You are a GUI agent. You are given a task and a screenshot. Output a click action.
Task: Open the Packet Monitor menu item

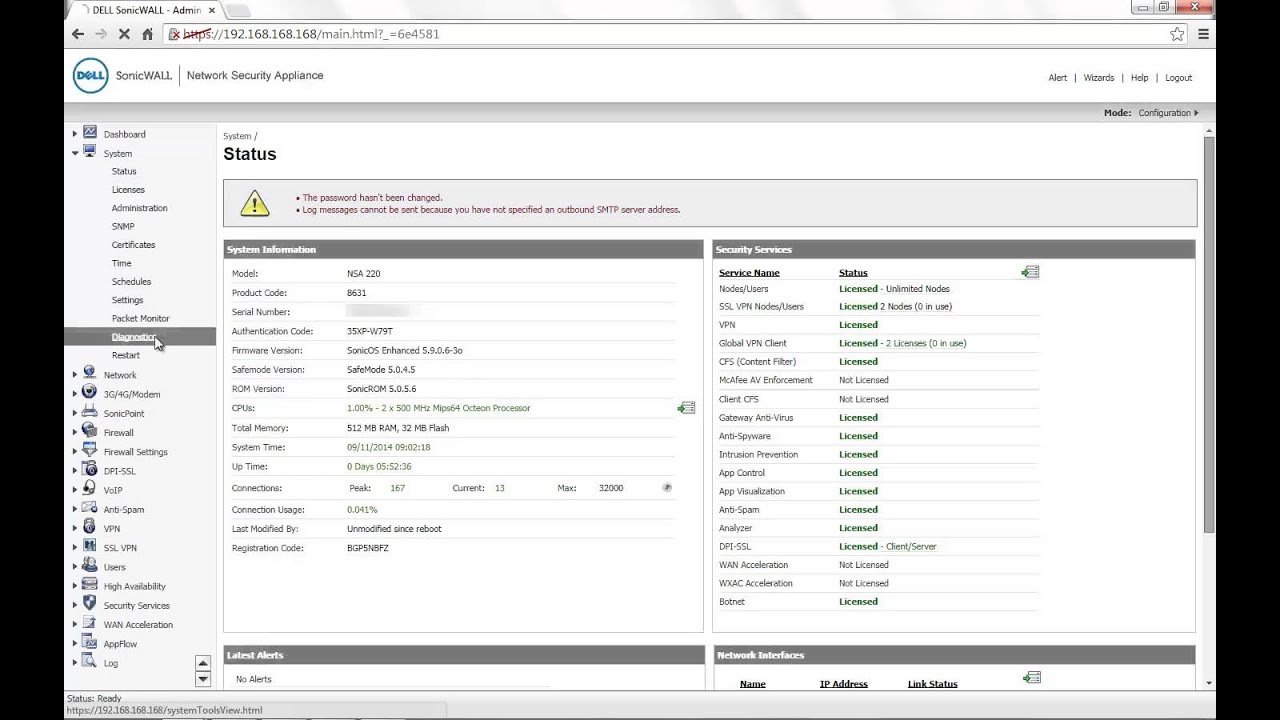141,318
